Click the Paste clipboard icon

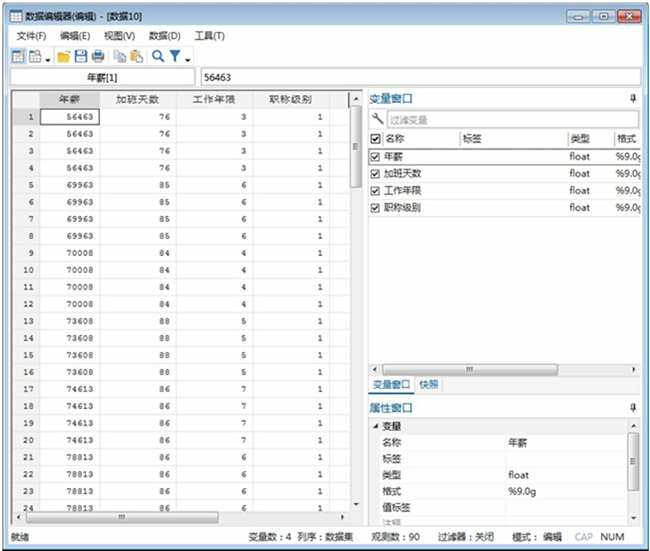point(137,57)
